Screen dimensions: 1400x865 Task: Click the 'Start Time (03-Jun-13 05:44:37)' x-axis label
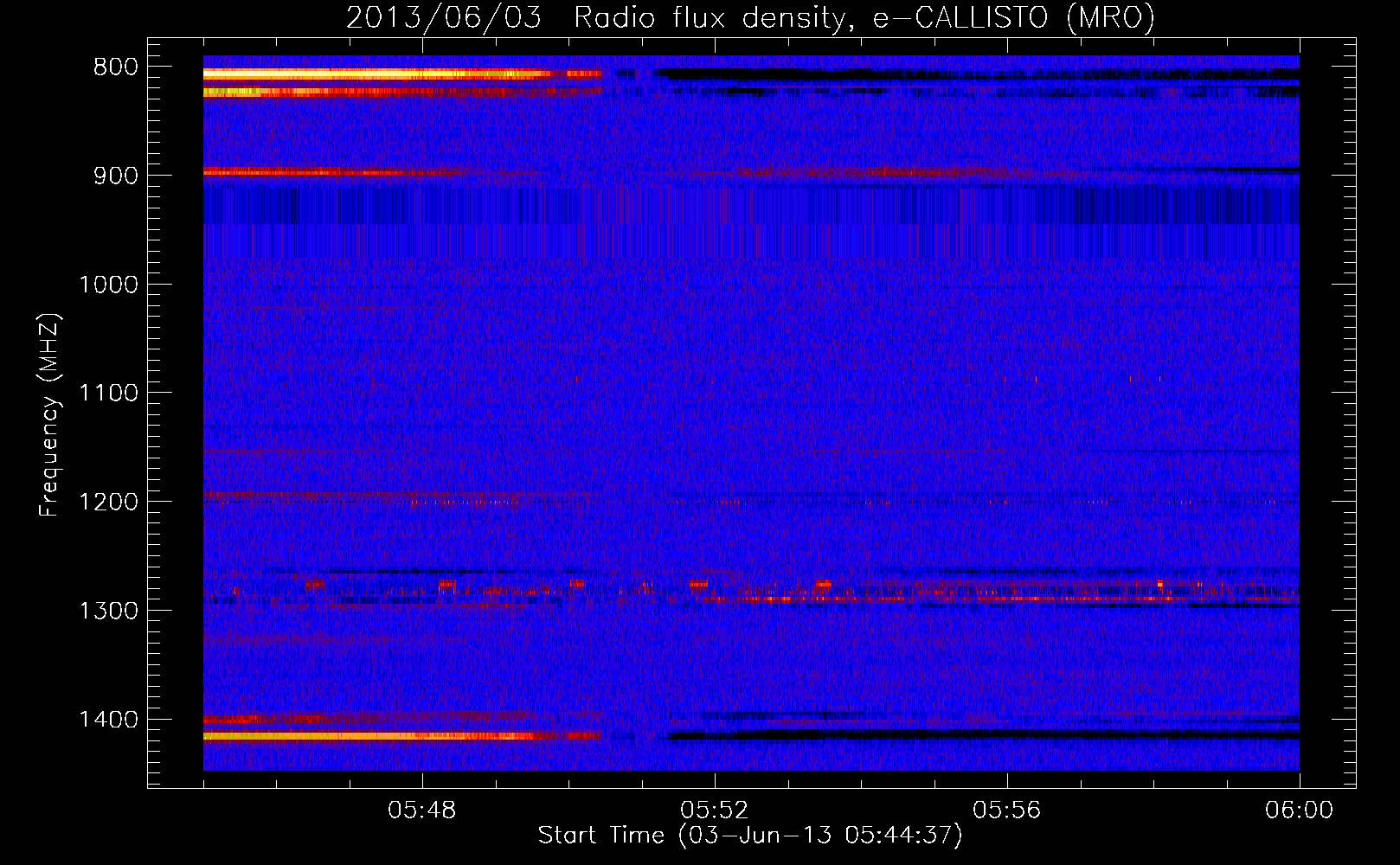[x=750, y=836]
